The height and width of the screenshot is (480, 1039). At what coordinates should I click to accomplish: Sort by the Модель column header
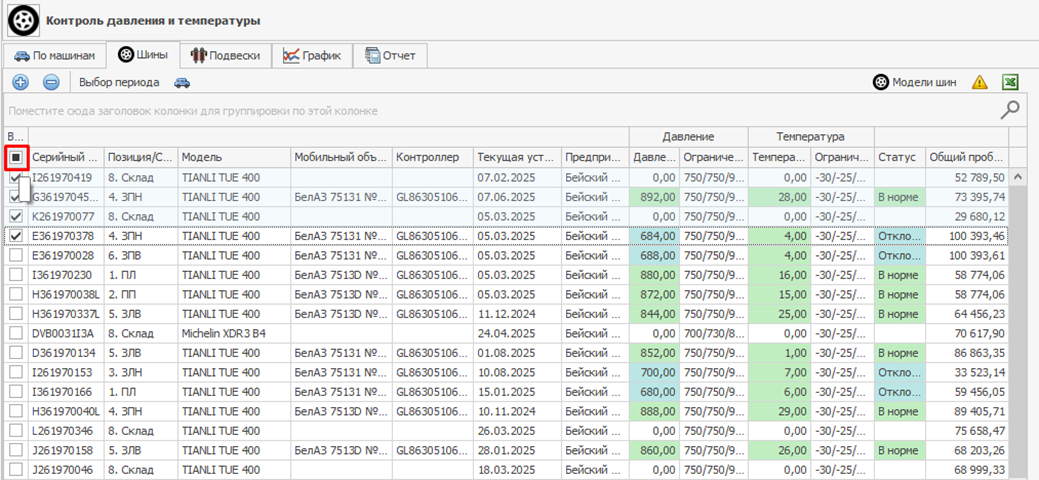pos(233,157)
